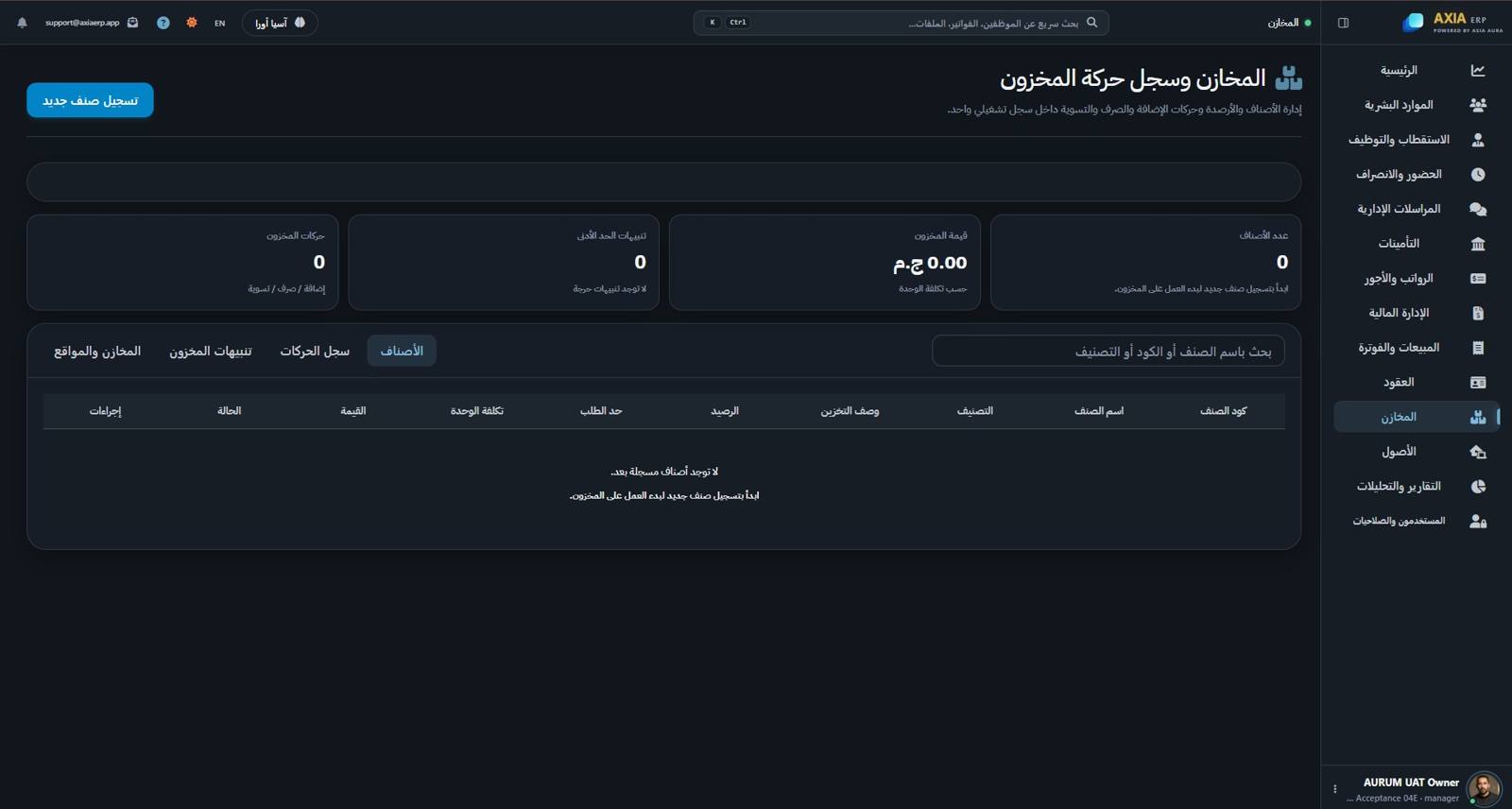Toggle the light/dark theme sun icon
This screenshot has width=1512, height=809.
pyautogui.click(x=192, y=23)
